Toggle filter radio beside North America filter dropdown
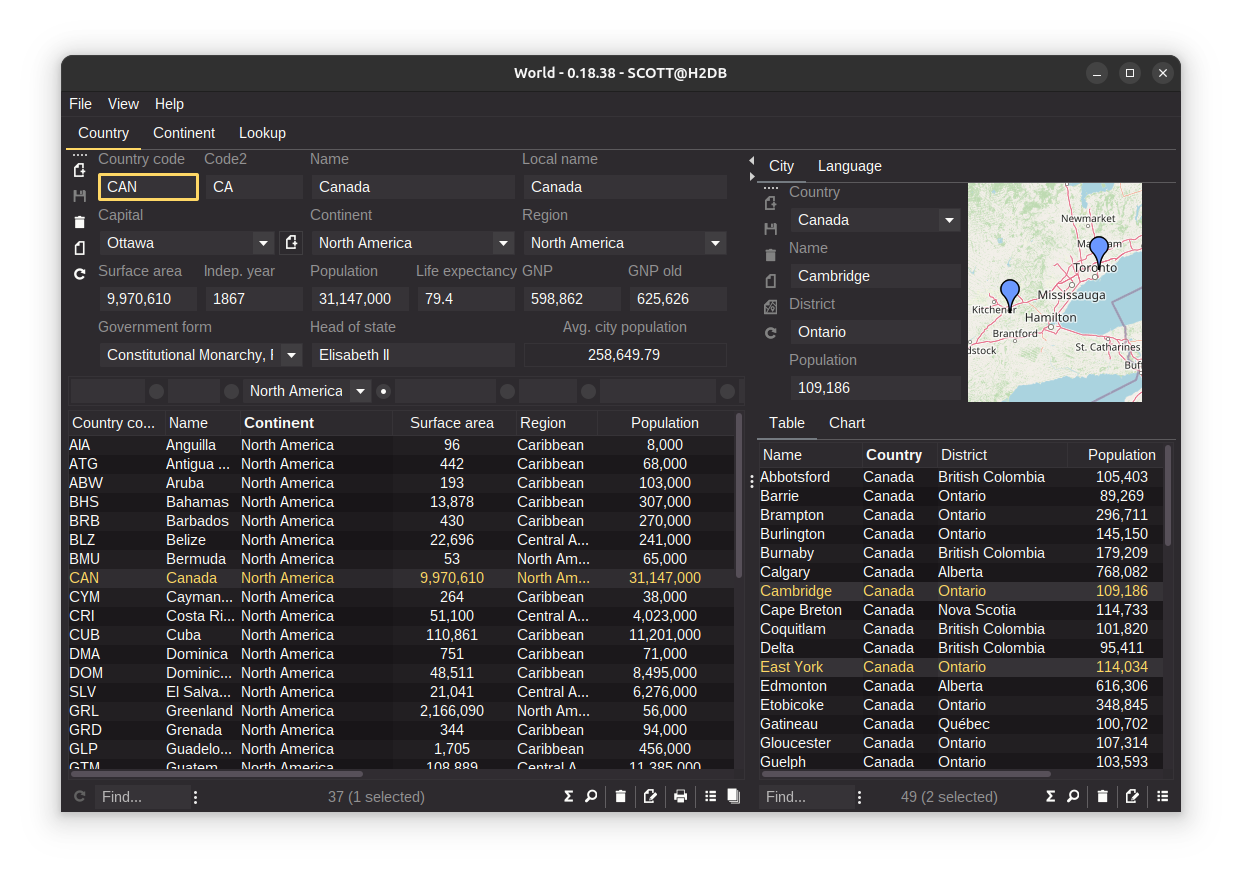The width and height of the screenshot is (1242, 879). [383, 391]
